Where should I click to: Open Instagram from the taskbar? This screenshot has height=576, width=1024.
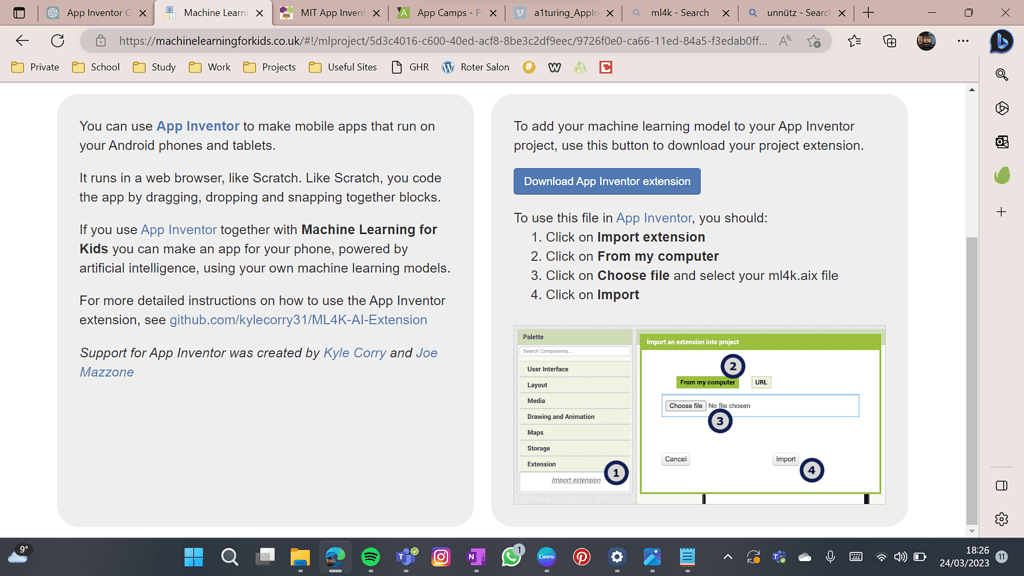click(441, 557)
